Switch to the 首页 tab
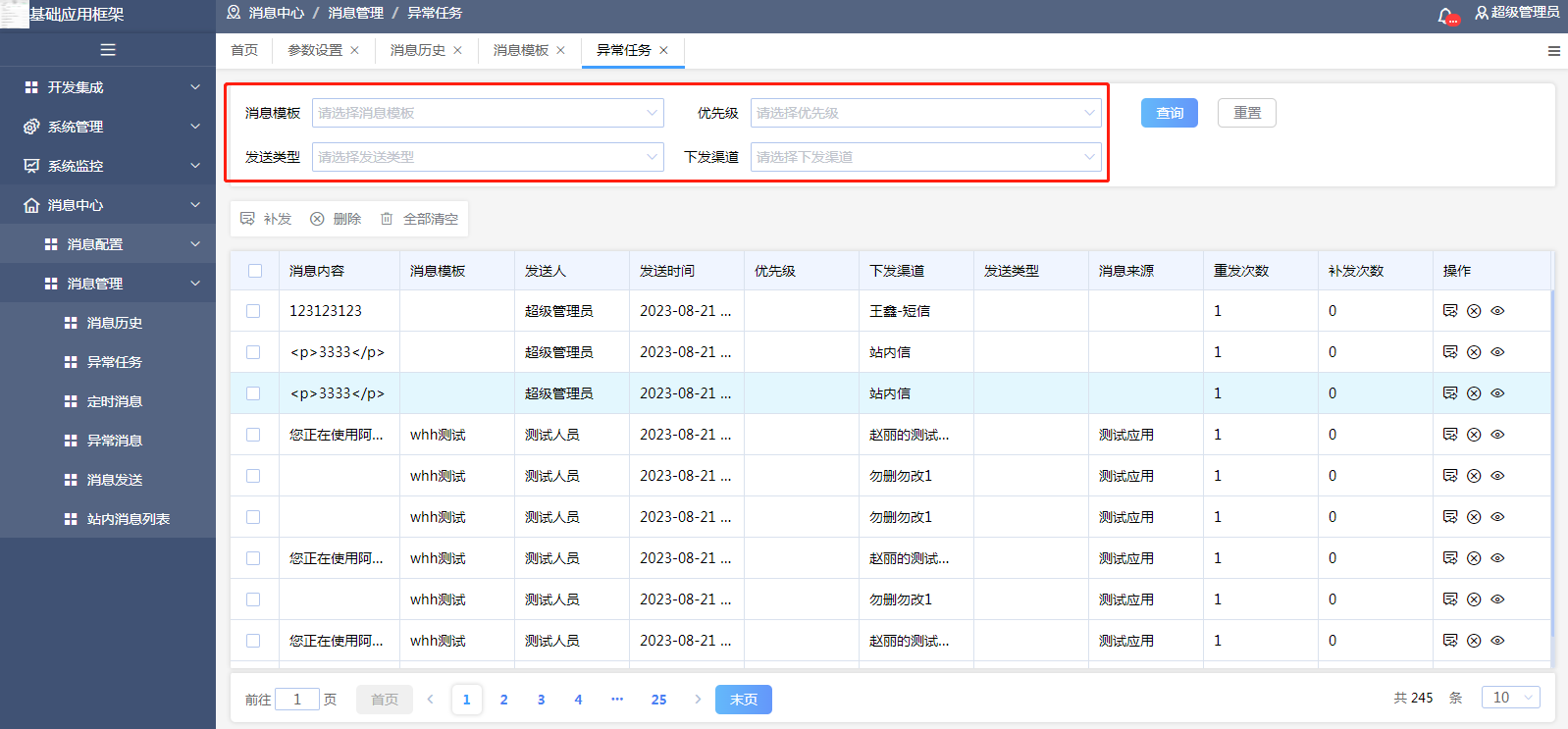The height and width of the screenshot is (729, 1568). pos(244,51)
